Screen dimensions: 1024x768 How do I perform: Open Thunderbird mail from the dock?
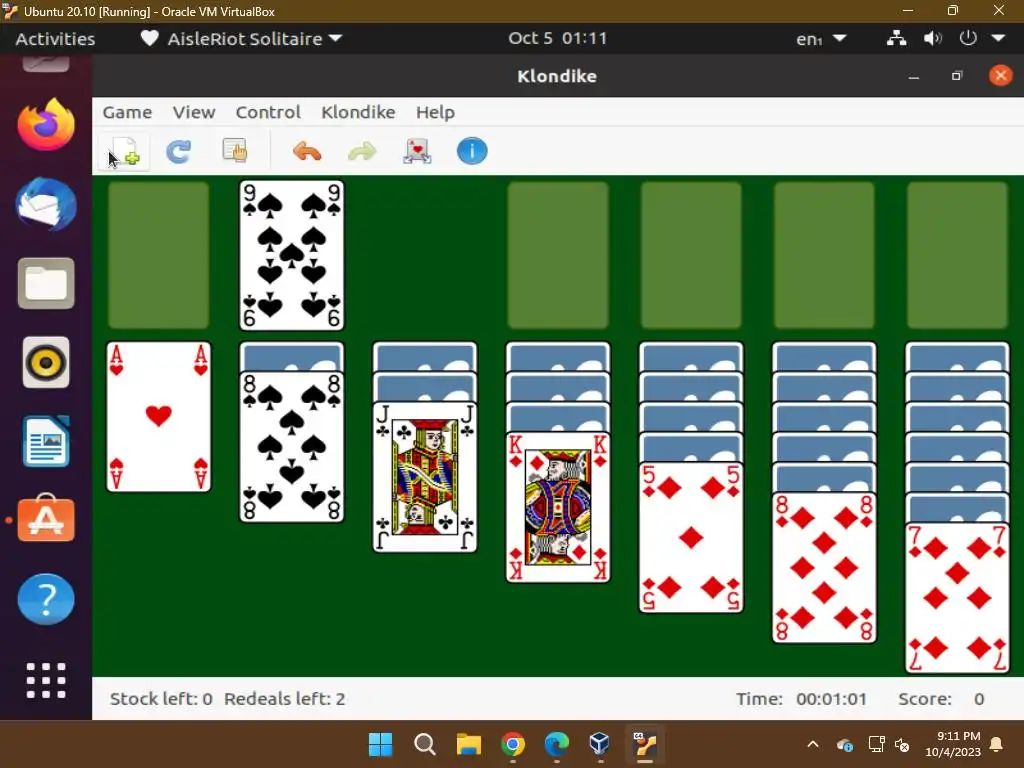46,204
